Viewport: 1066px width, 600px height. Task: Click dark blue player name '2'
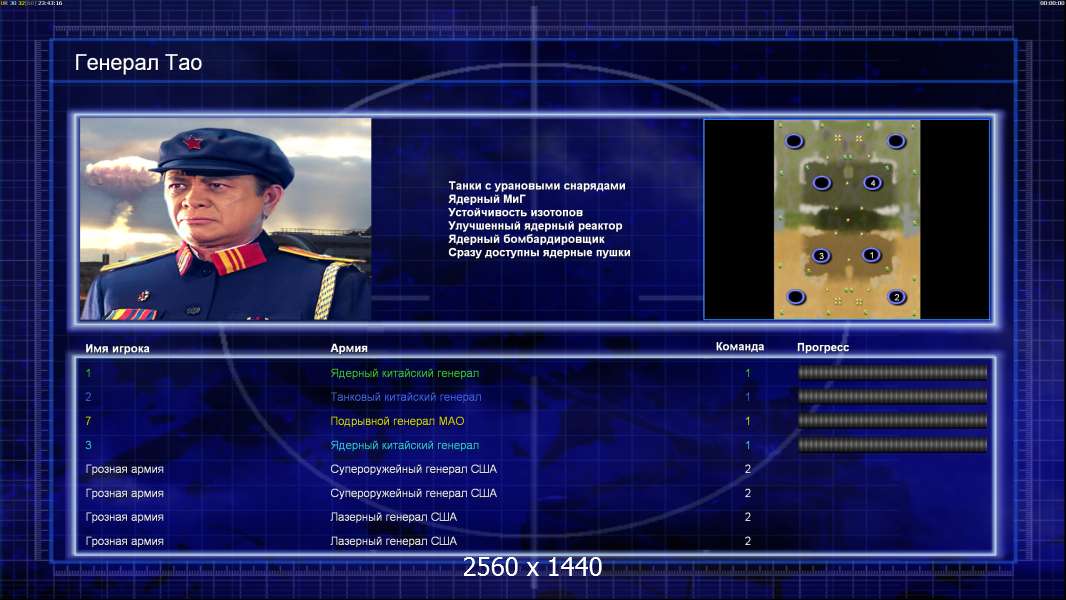pos(88,397)
